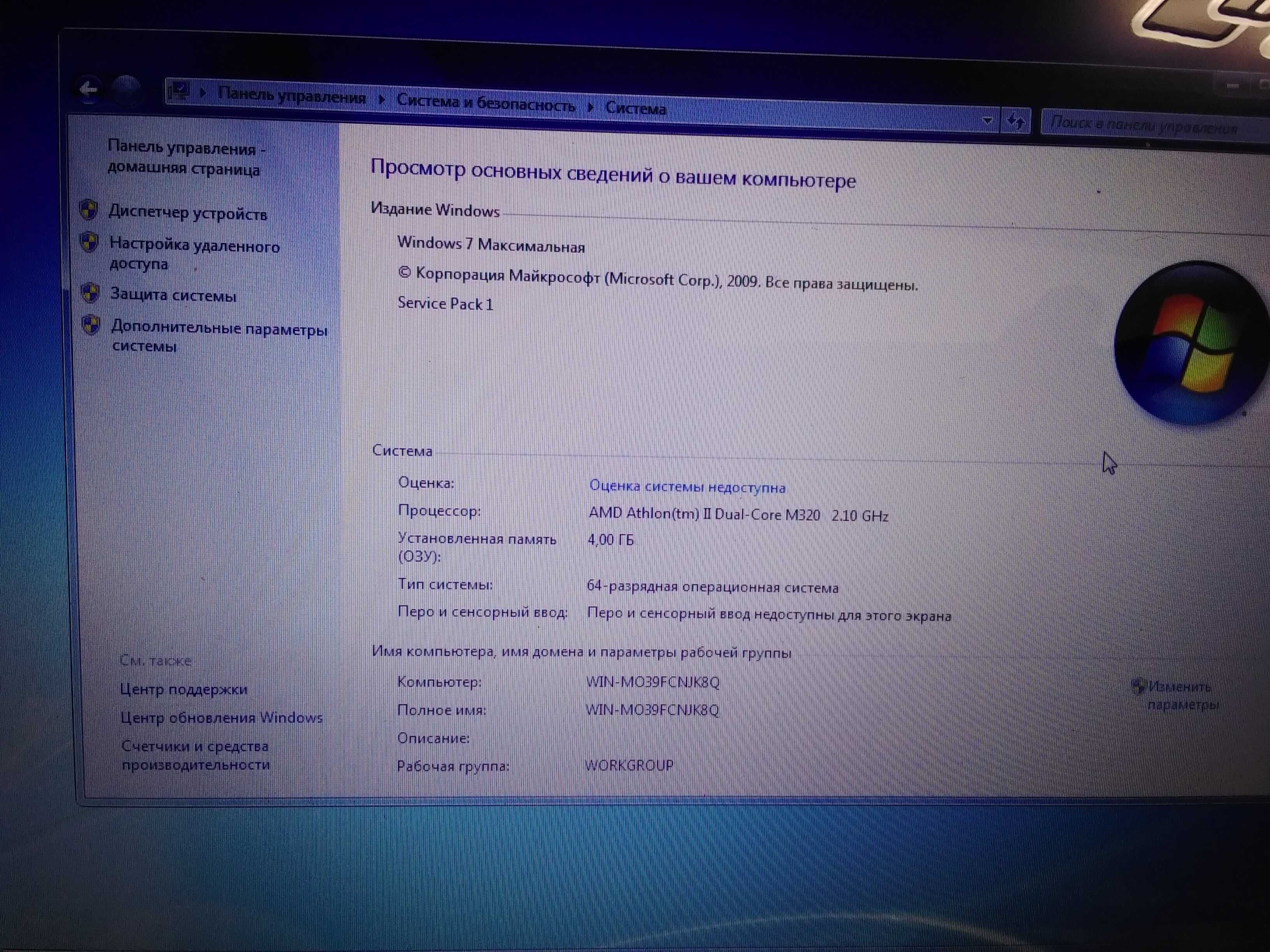Expand chevron after Панель управления breadcrumb
The image size is (1270, 952).
pyautogui.click(x=382, y=99)
